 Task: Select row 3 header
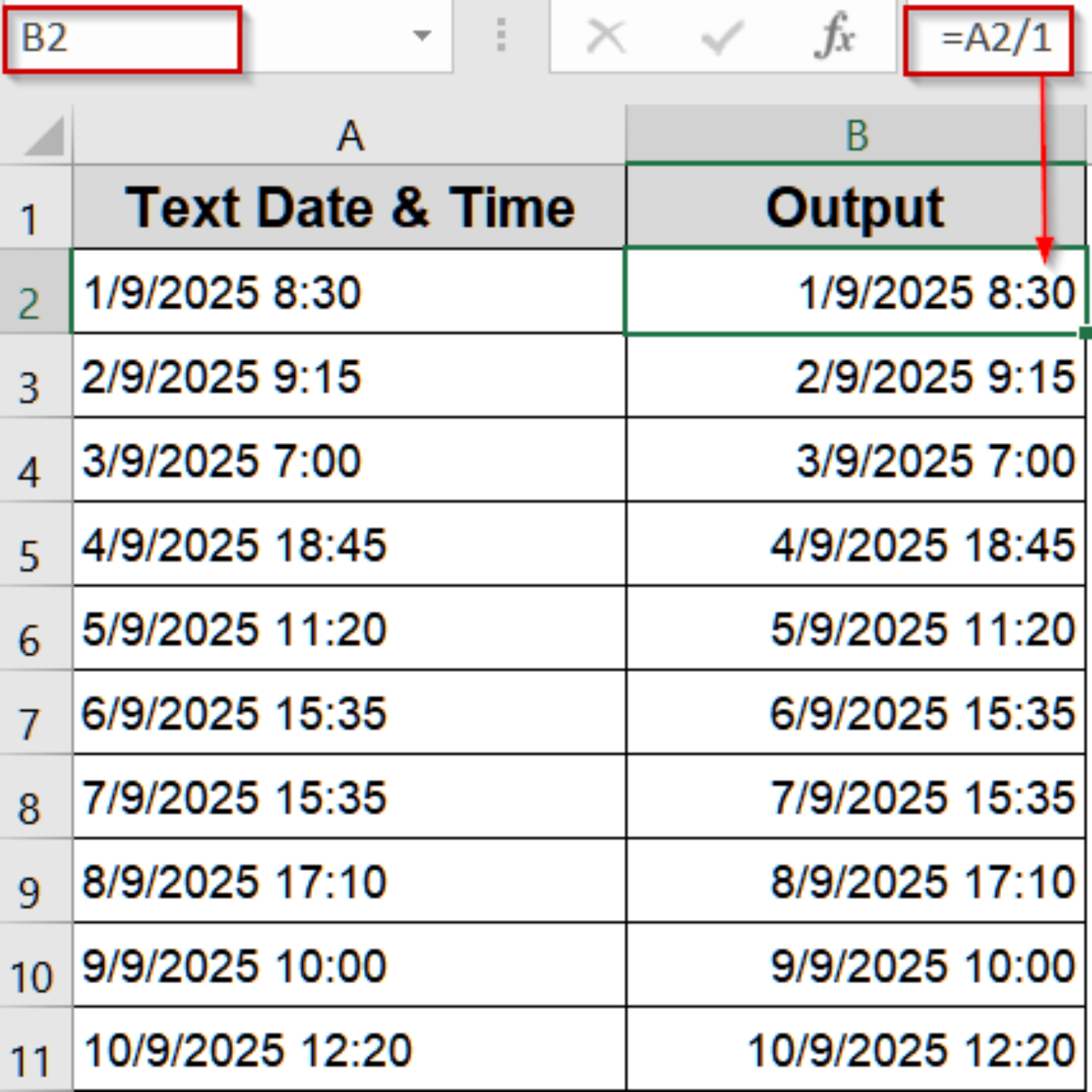(36, 375)
